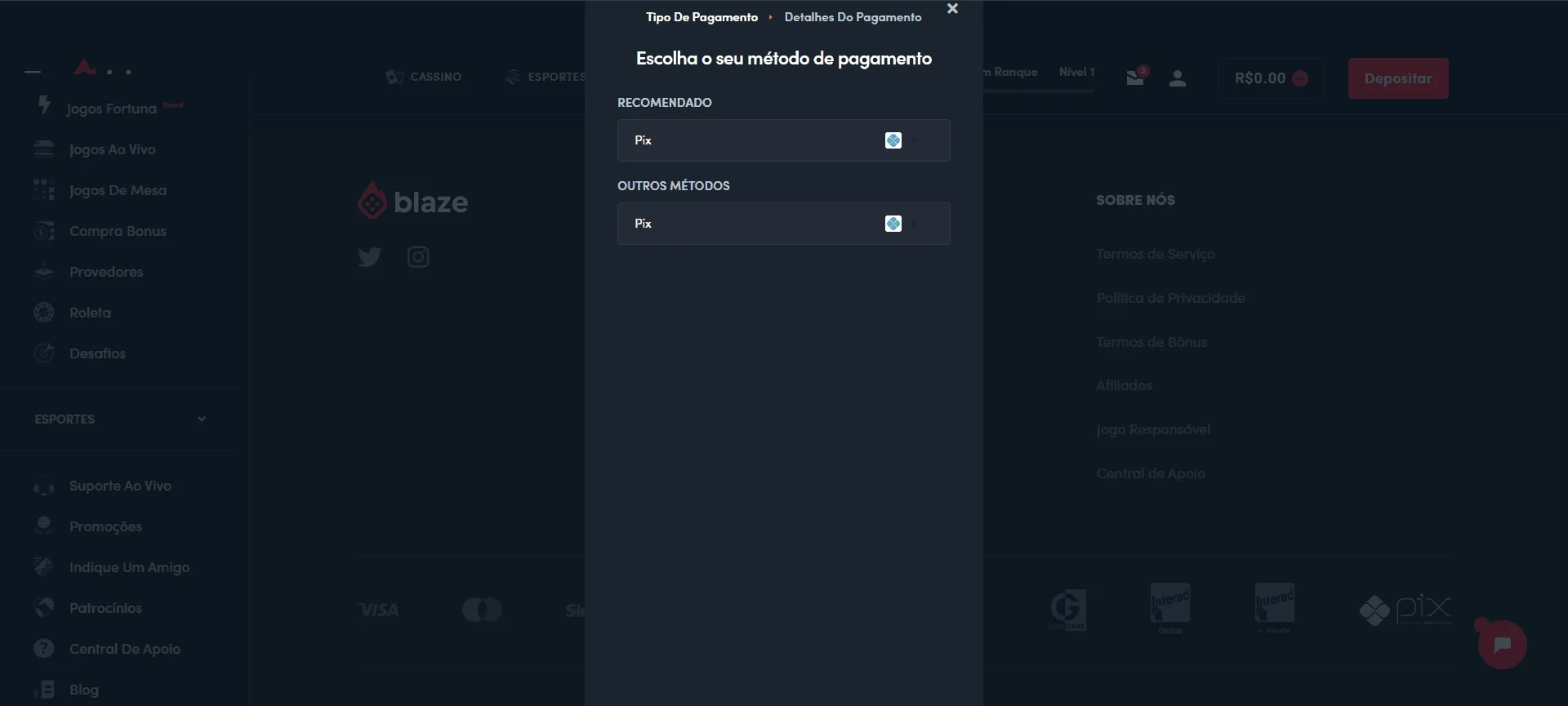The width and height of the screenshot is (1568, 706).
Task: Open the user profile icon
Action: (1177, 78)
